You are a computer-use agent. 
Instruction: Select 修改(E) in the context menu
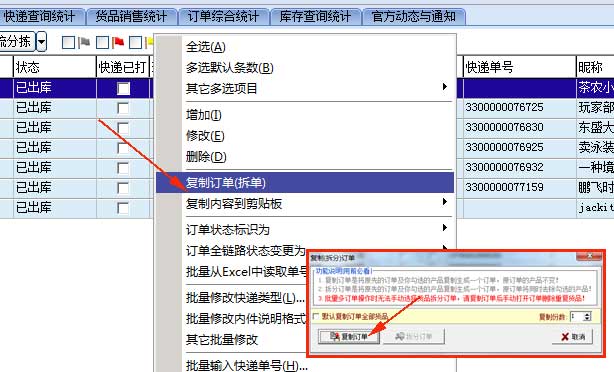pyautogui.click(x=305, y=136)
